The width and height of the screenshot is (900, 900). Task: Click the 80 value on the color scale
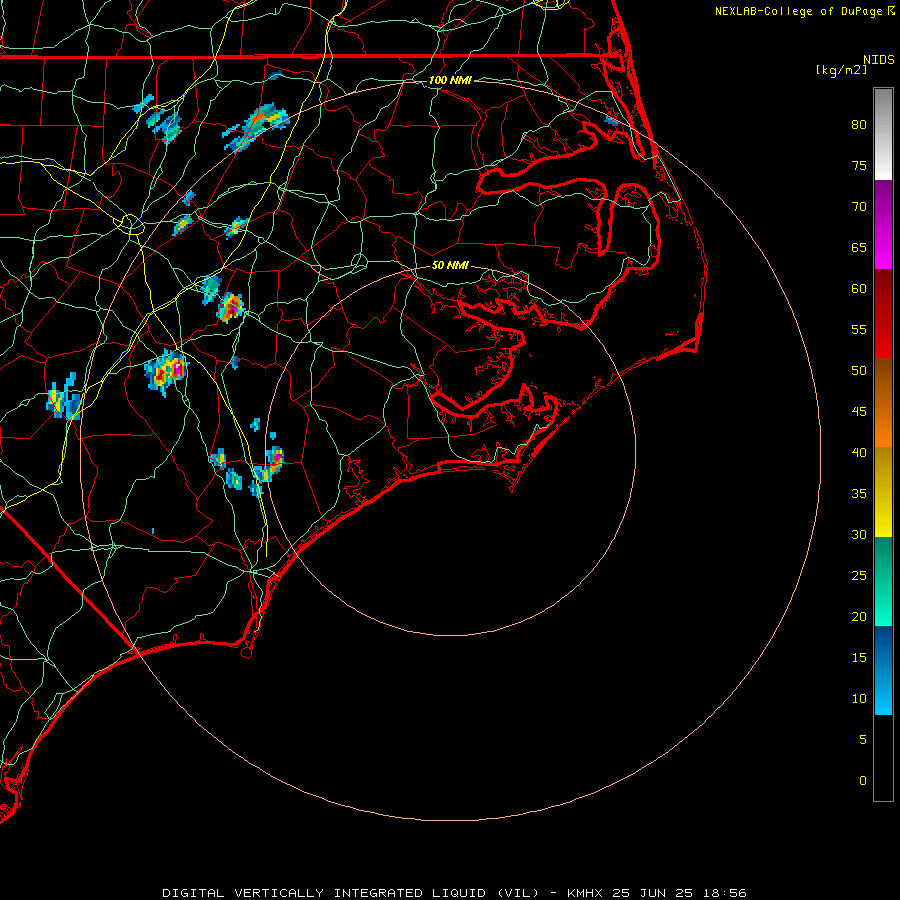[x=859, y=125]
